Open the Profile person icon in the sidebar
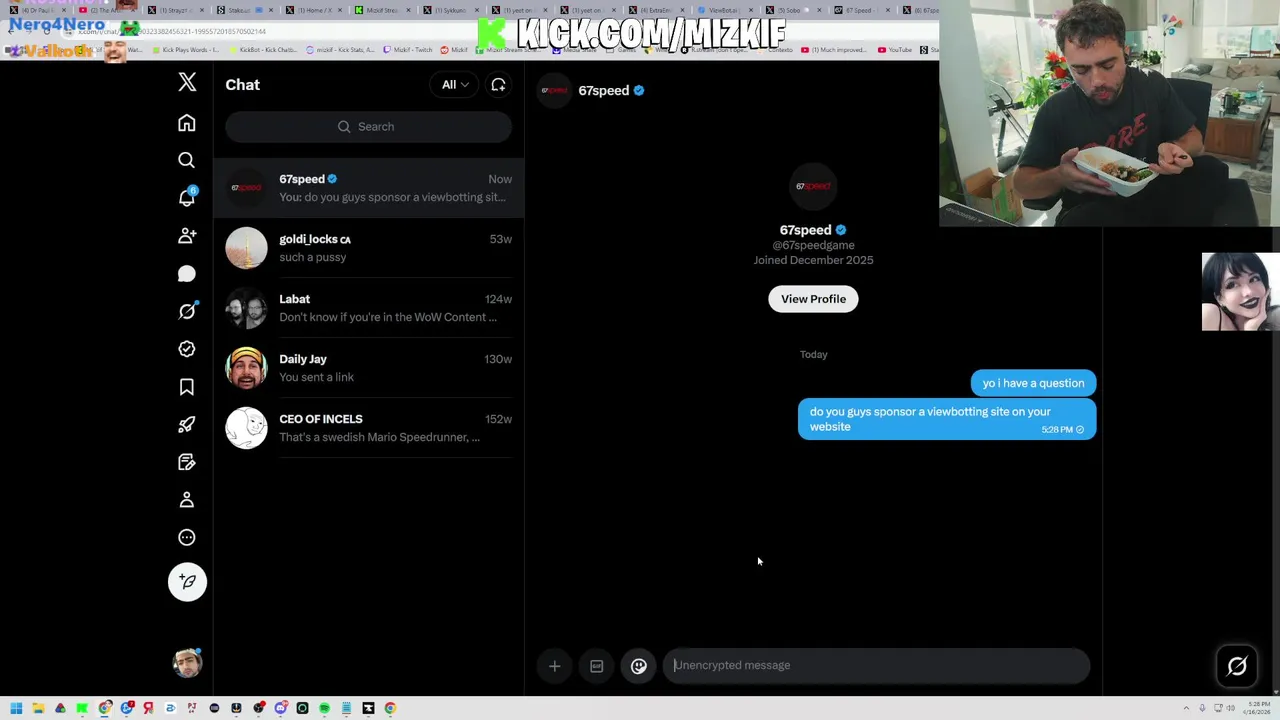 (187, 500)
